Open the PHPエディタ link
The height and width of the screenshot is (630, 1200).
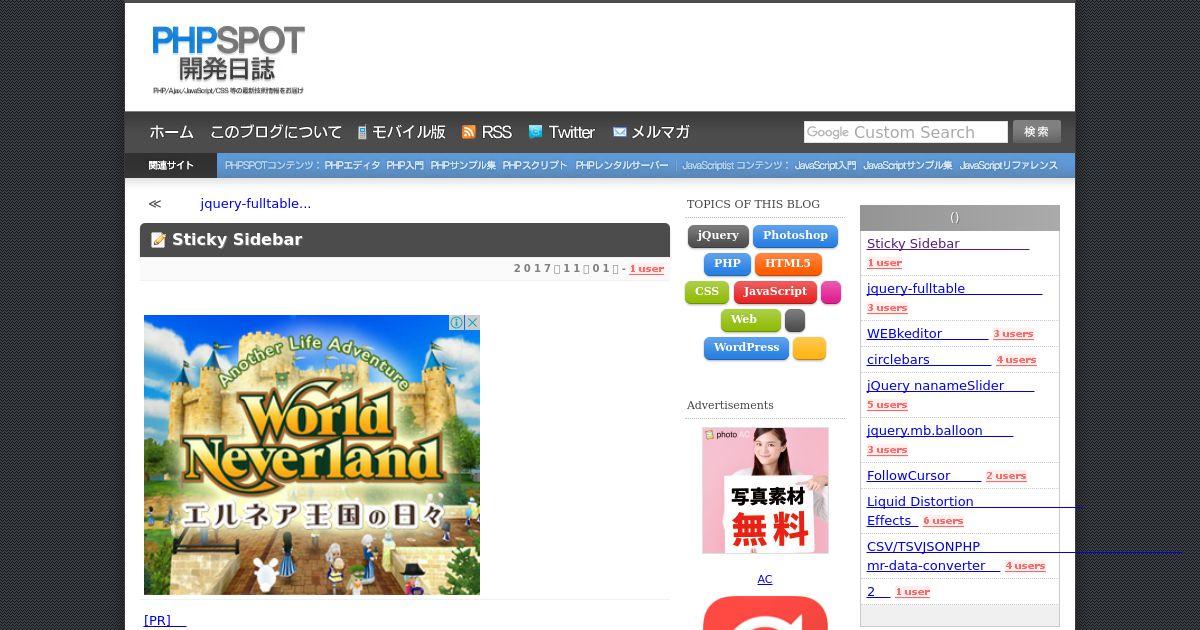click(x=352, y=166)
